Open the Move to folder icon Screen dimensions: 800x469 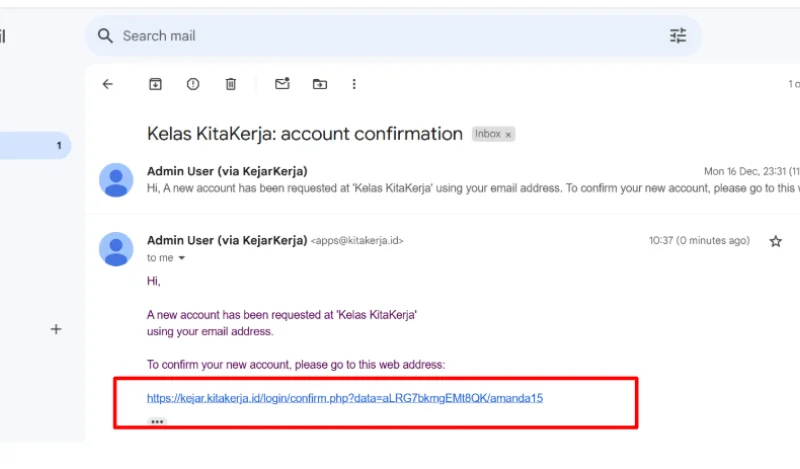tap(320, 84)
